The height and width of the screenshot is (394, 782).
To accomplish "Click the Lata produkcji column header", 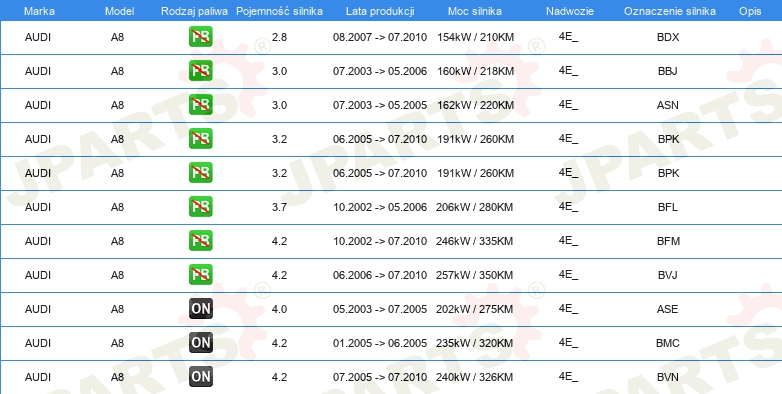I will coord(380,11).
